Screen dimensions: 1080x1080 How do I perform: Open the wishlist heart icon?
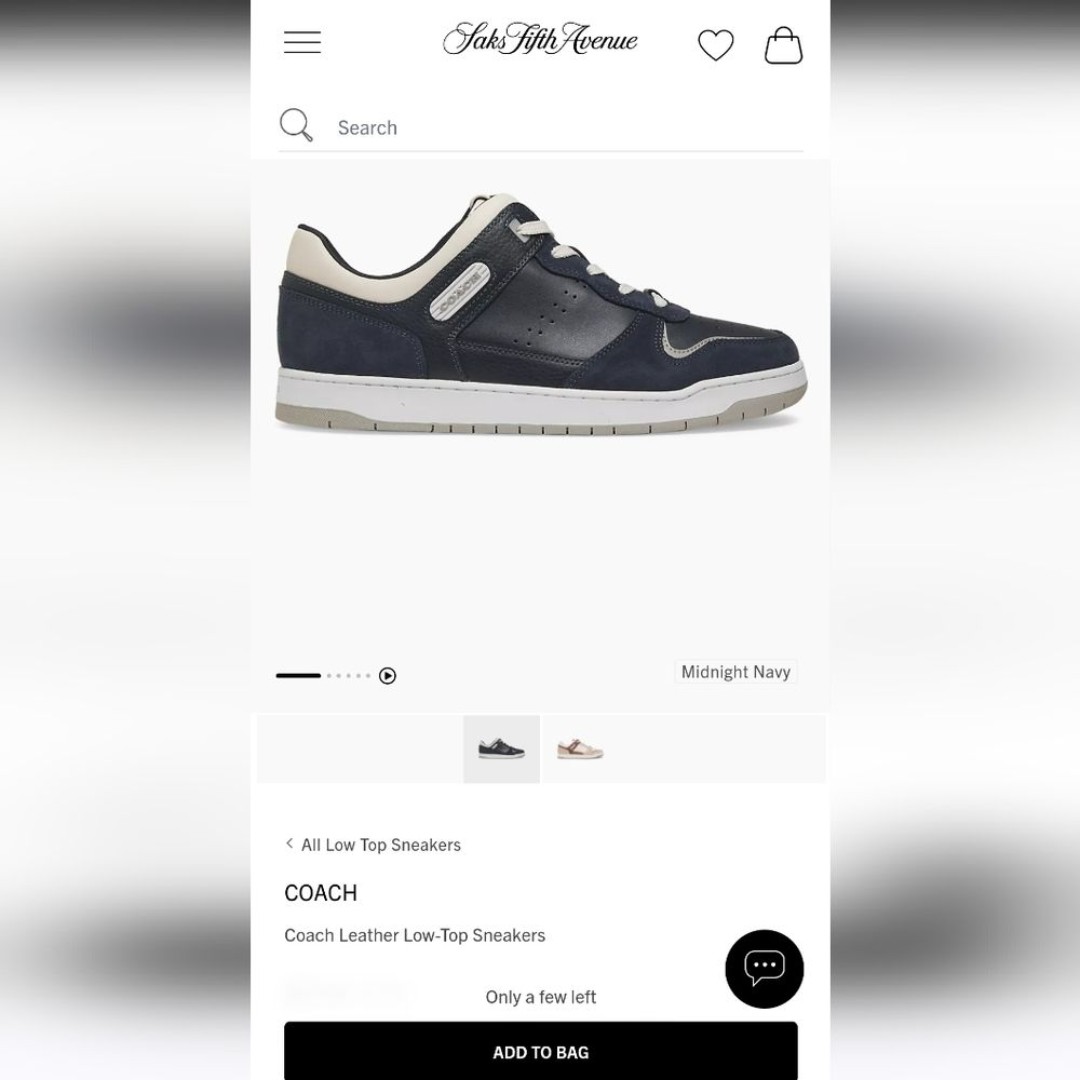(716, 45)
